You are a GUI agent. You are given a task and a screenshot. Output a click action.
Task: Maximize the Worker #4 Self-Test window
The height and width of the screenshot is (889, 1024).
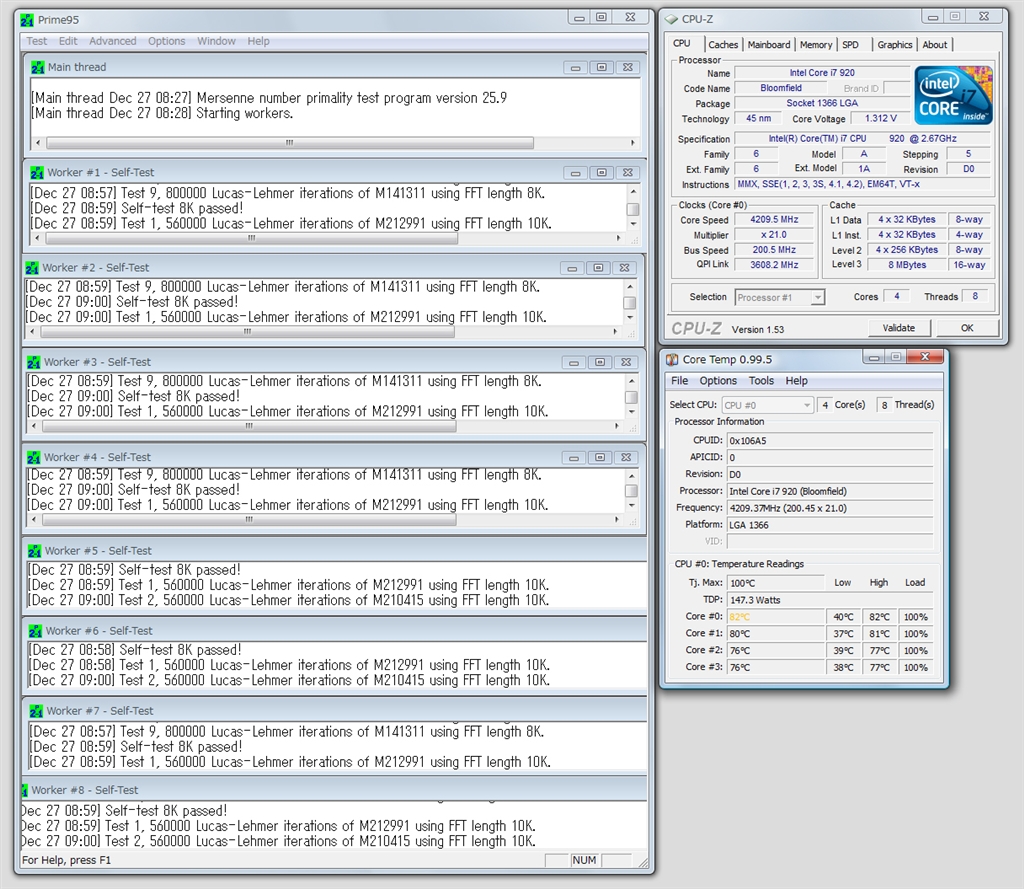[598, 457]
